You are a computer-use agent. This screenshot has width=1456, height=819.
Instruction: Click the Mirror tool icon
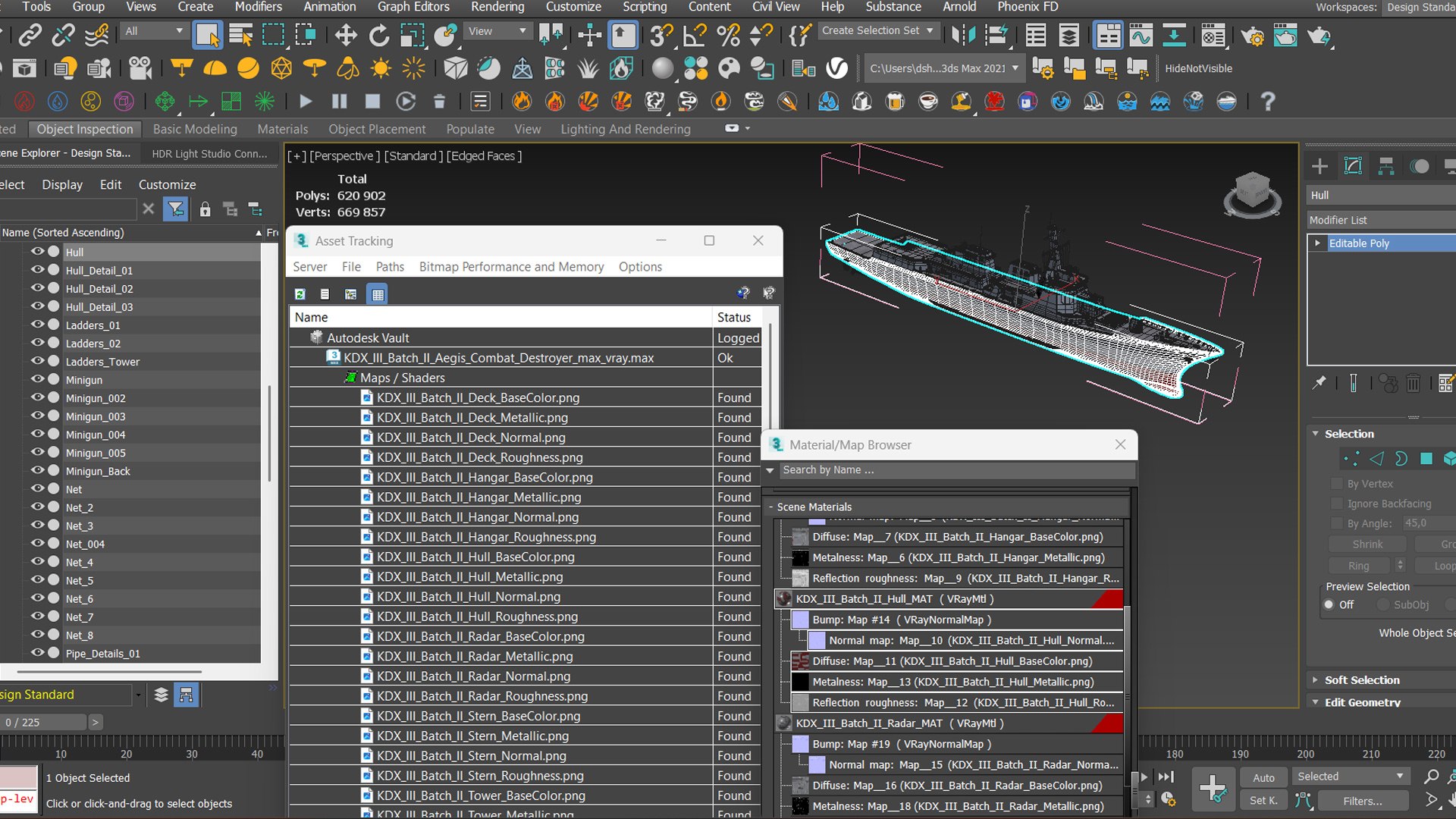[x=963, y=35]
